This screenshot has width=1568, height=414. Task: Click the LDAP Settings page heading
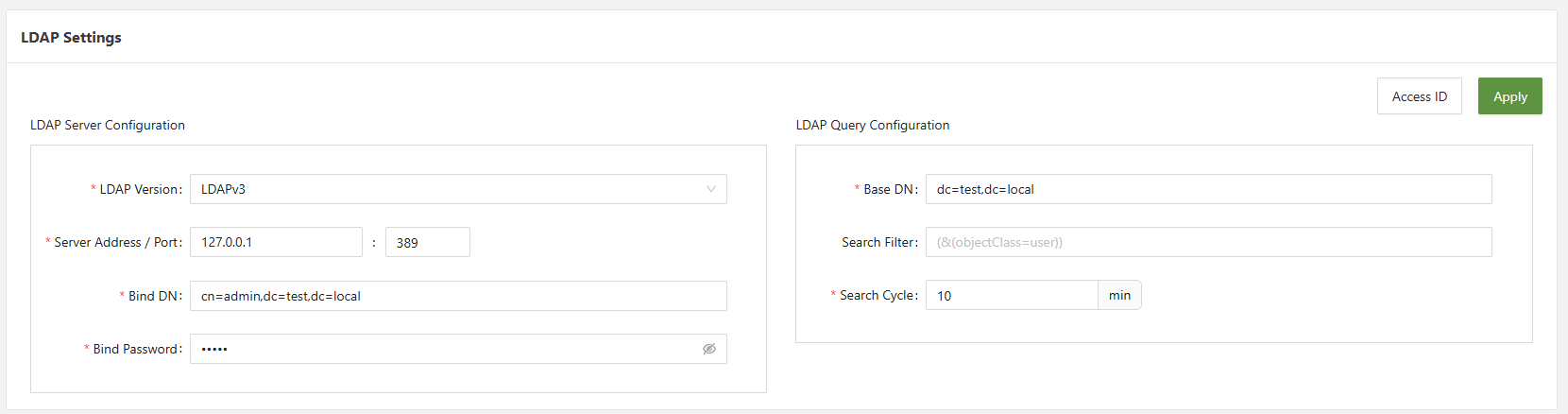tap(71, 37)
